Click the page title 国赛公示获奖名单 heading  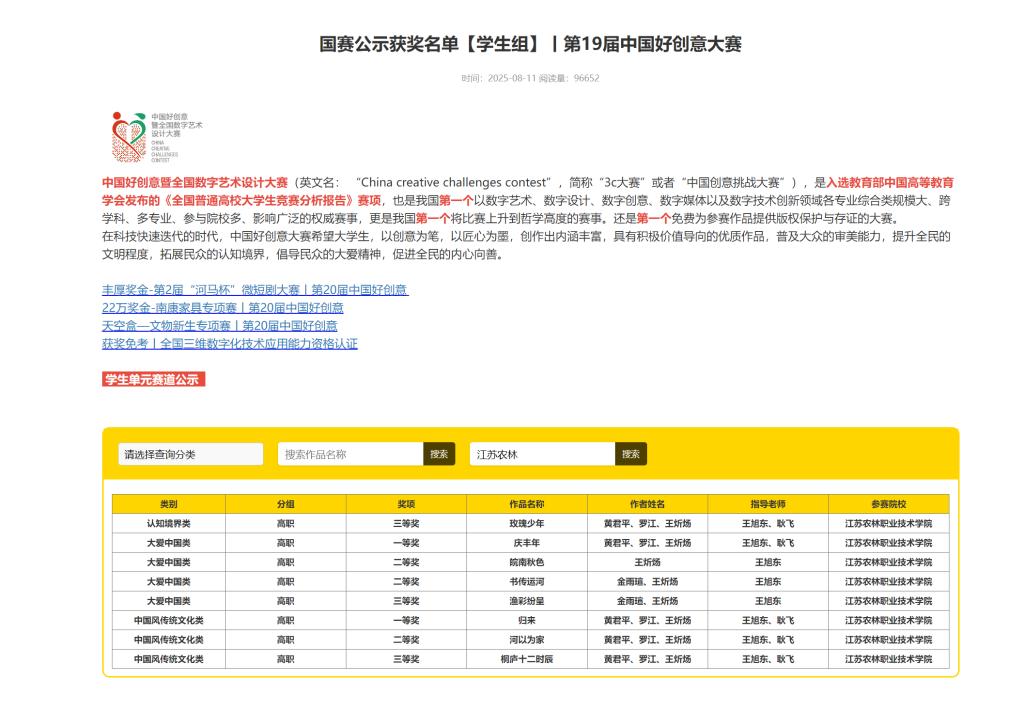(x=530, y=44)
